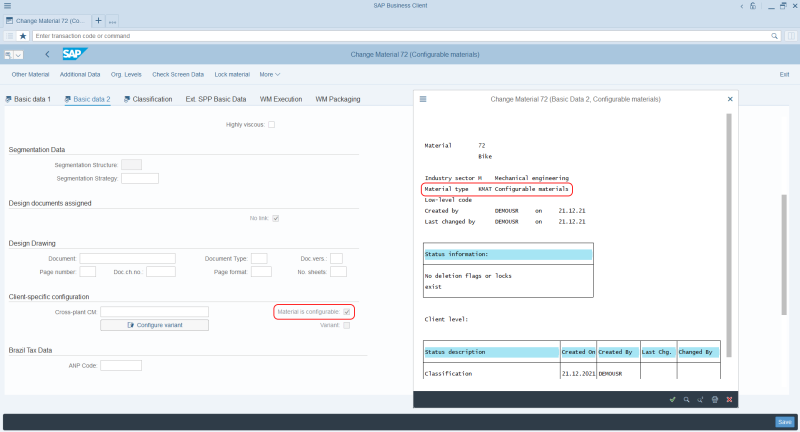
Task: Close the Change Material 72 dialog
Action: pyautogui.click(x=730, y=99)
